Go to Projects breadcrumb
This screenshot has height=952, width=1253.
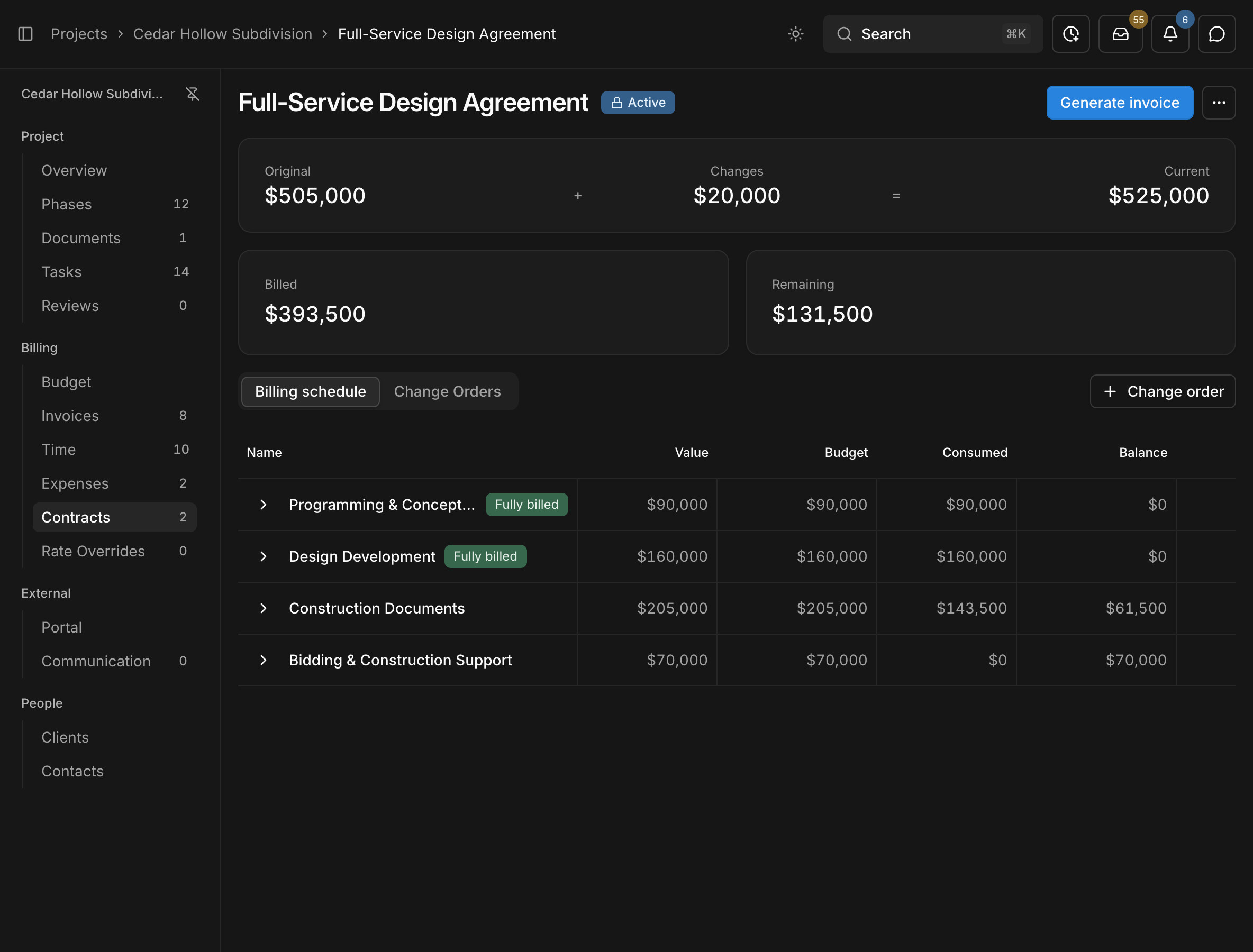point(79,34)
